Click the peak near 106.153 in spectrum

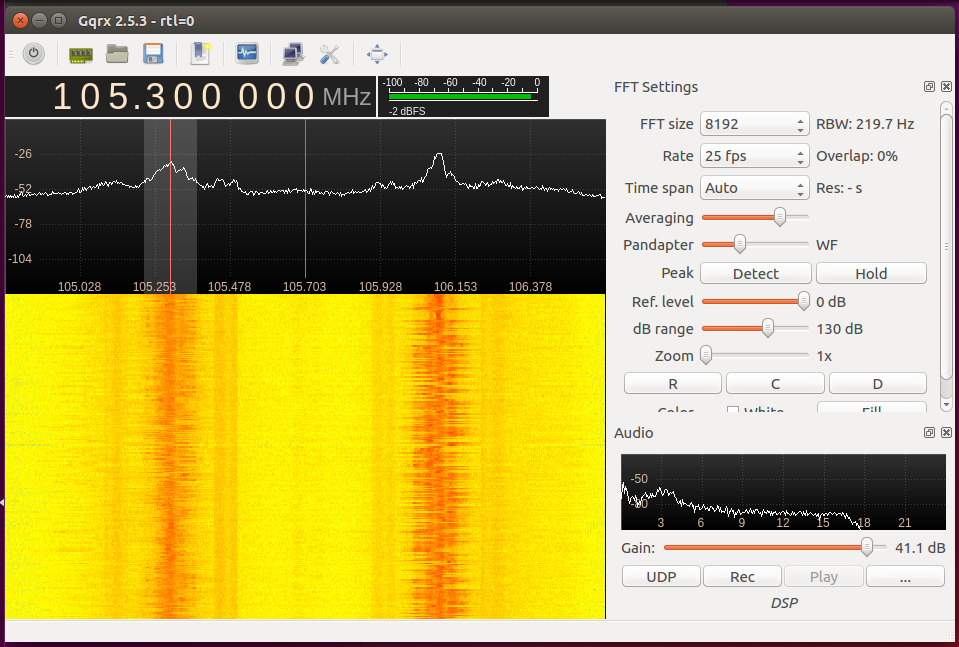pos(439,158)
